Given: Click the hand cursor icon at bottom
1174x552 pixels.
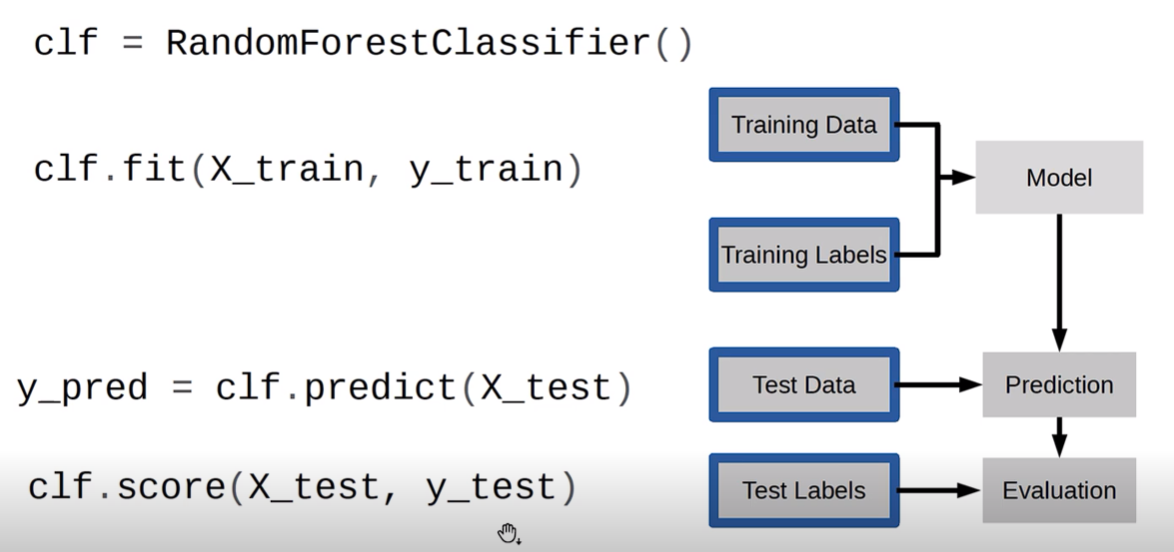Looking at the screenshot, I should 508,534.
